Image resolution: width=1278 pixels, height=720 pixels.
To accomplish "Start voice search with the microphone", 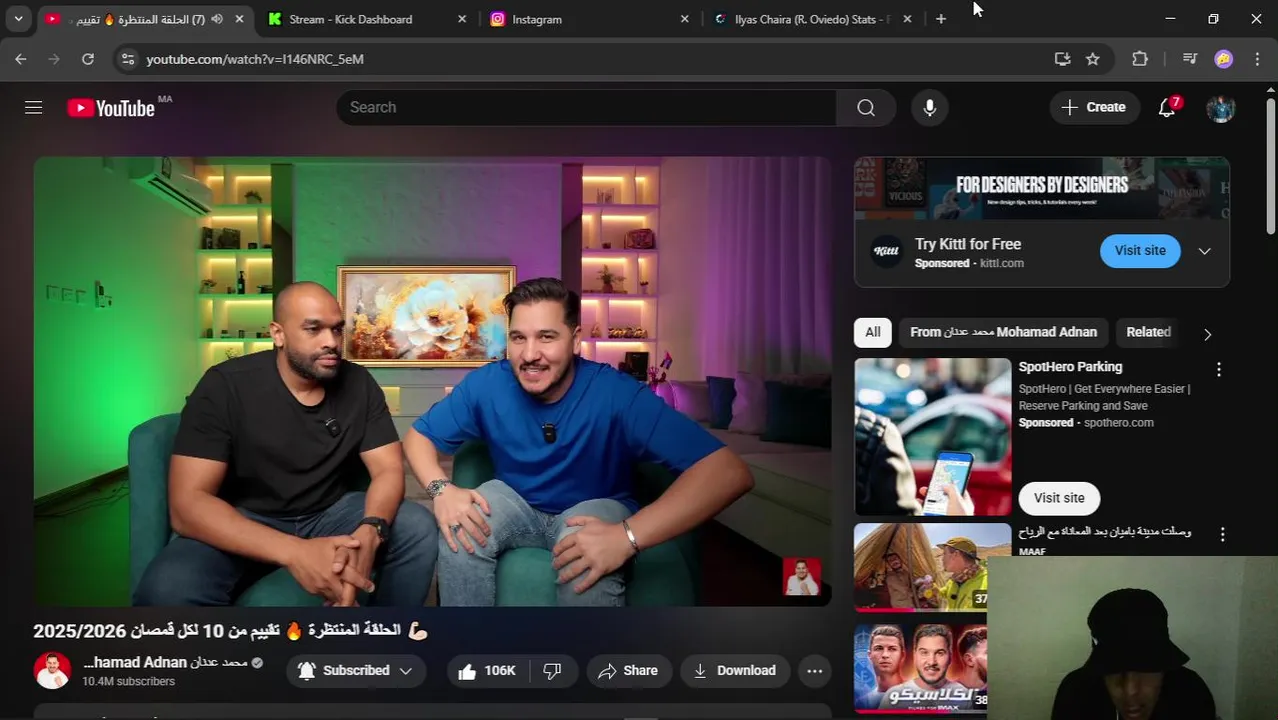I will pyautogui.click(x=930, y=107).
